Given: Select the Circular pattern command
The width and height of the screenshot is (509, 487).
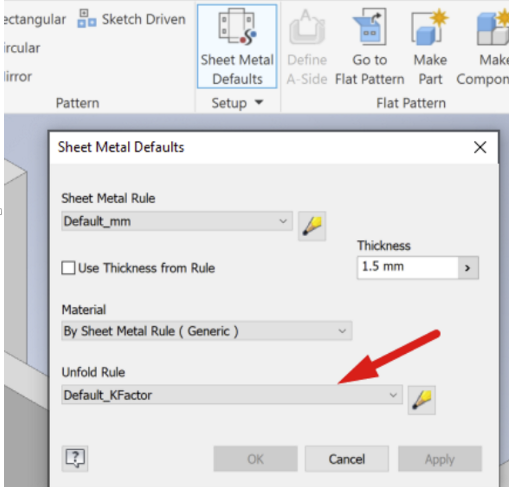Looking at the screenshot, I should coord(22,48).
